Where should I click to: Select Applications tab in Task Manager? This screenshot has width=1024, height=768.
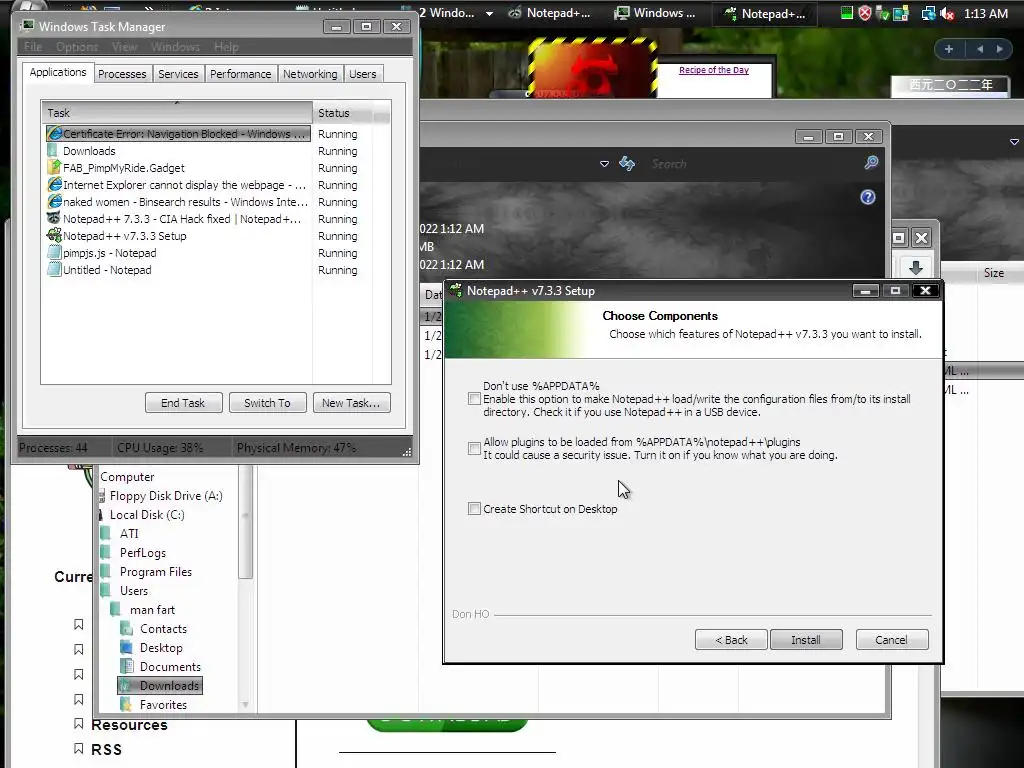point(58,72)
